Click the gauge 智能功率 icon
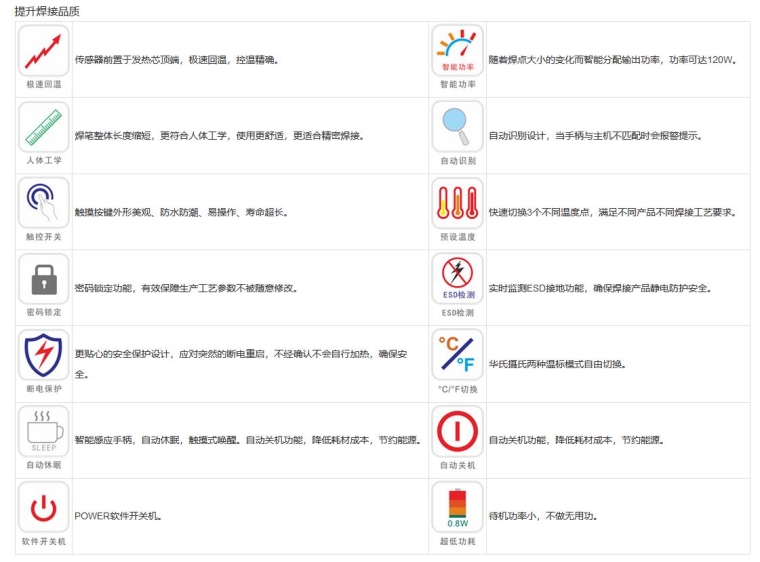The image size is (760, 562). coord(458,51)
